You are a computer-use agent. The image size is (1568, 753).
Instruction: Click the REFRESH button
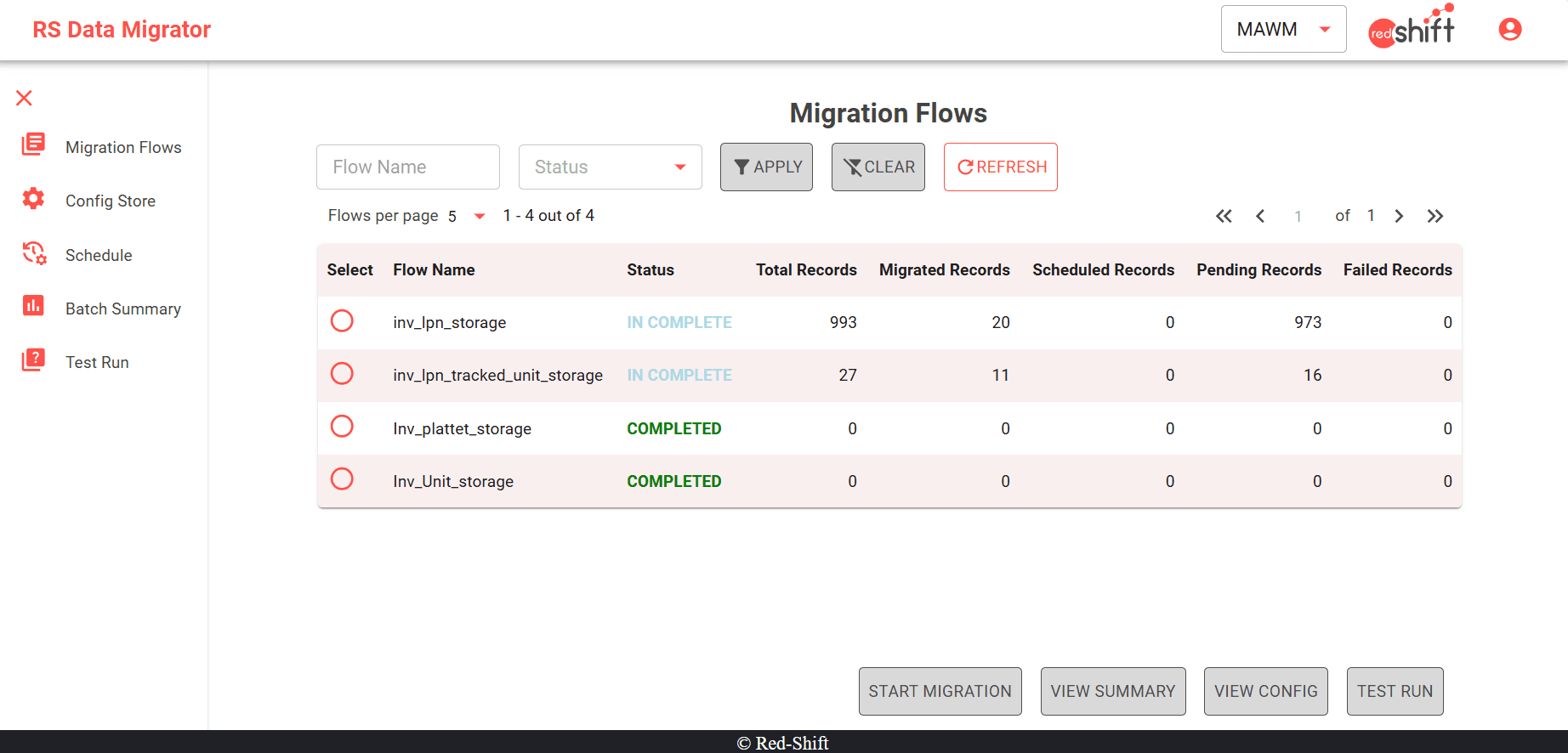coord(1000,167)
